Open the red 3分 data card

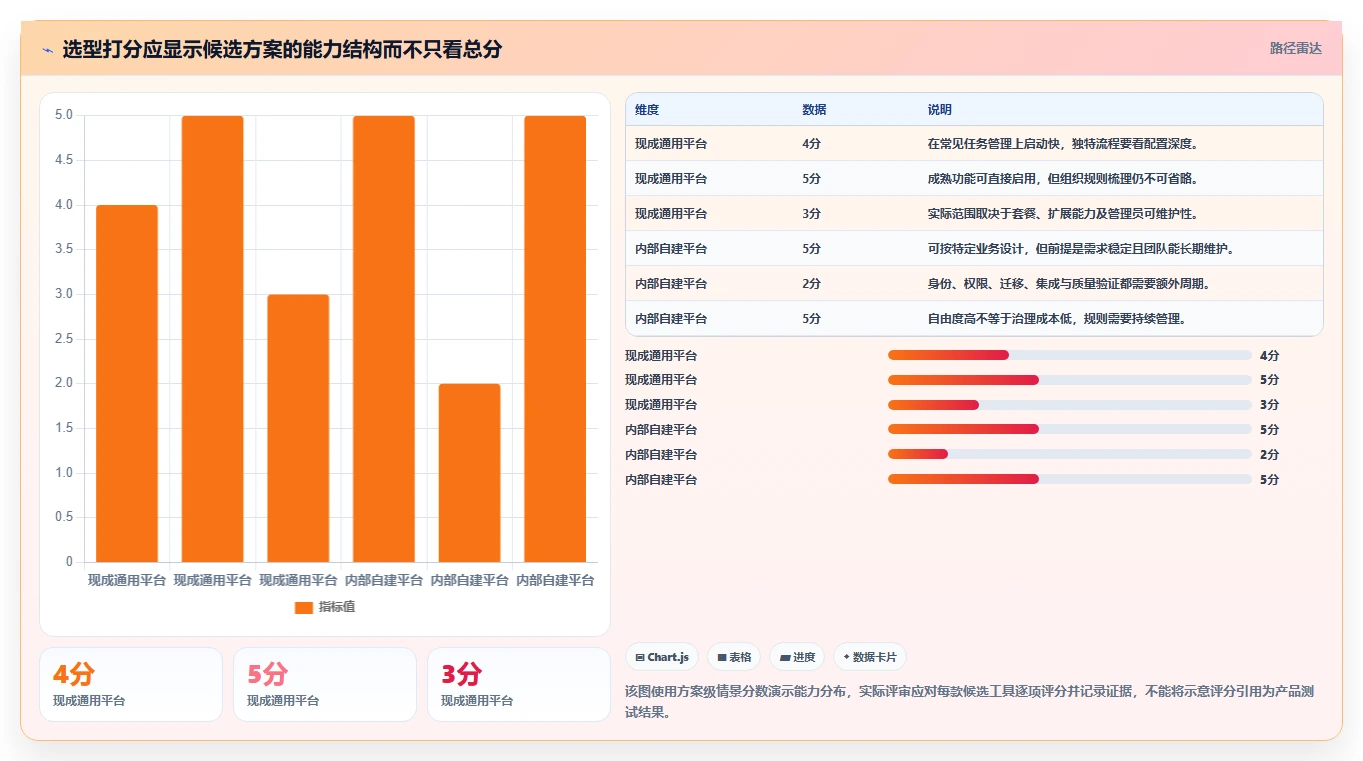tap(519, 684)
